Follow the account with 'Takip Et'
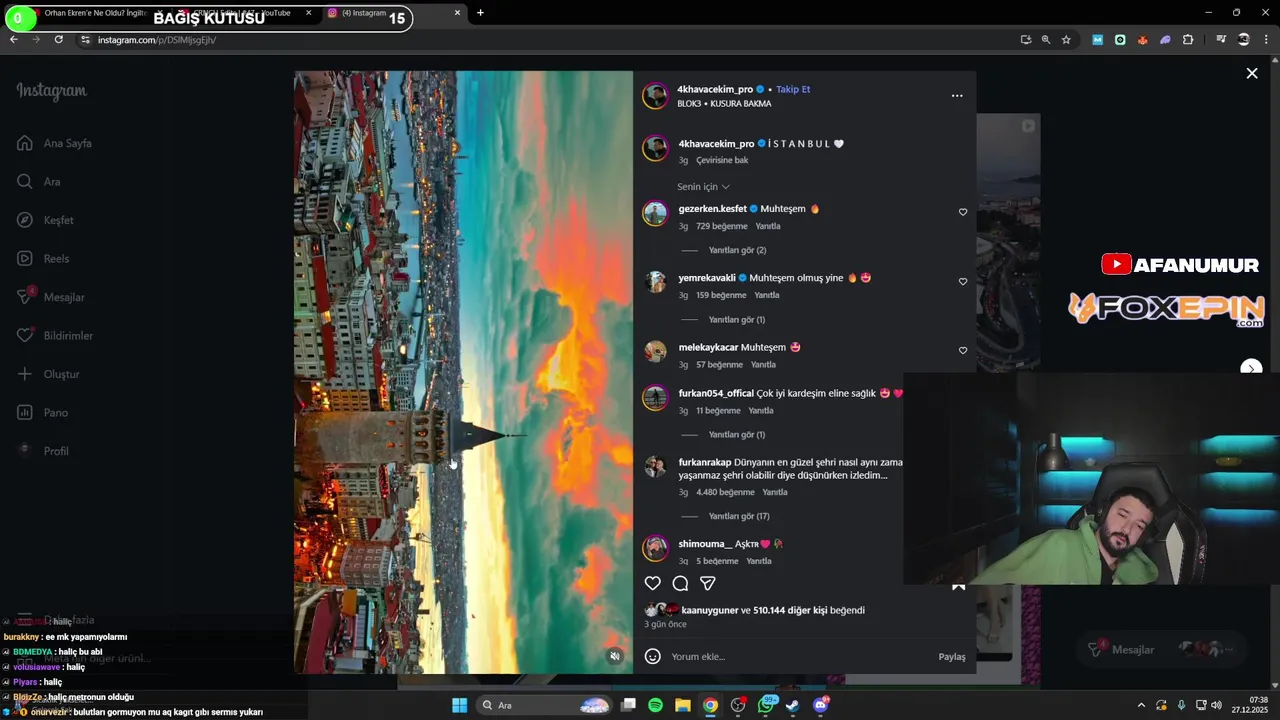The height and width of the screenshot is (720, 1280). pyautogui.click(x=793, y=89)
